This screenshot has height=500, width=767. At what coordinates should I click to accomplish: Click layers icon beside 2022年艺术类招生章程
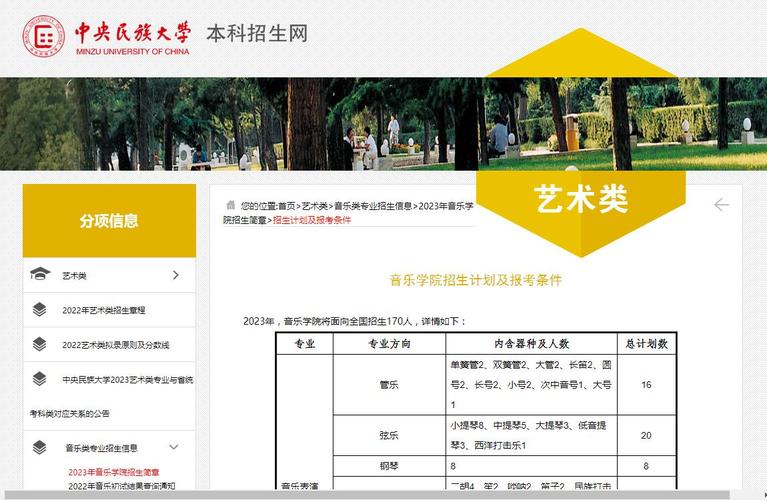coord(40,309)
